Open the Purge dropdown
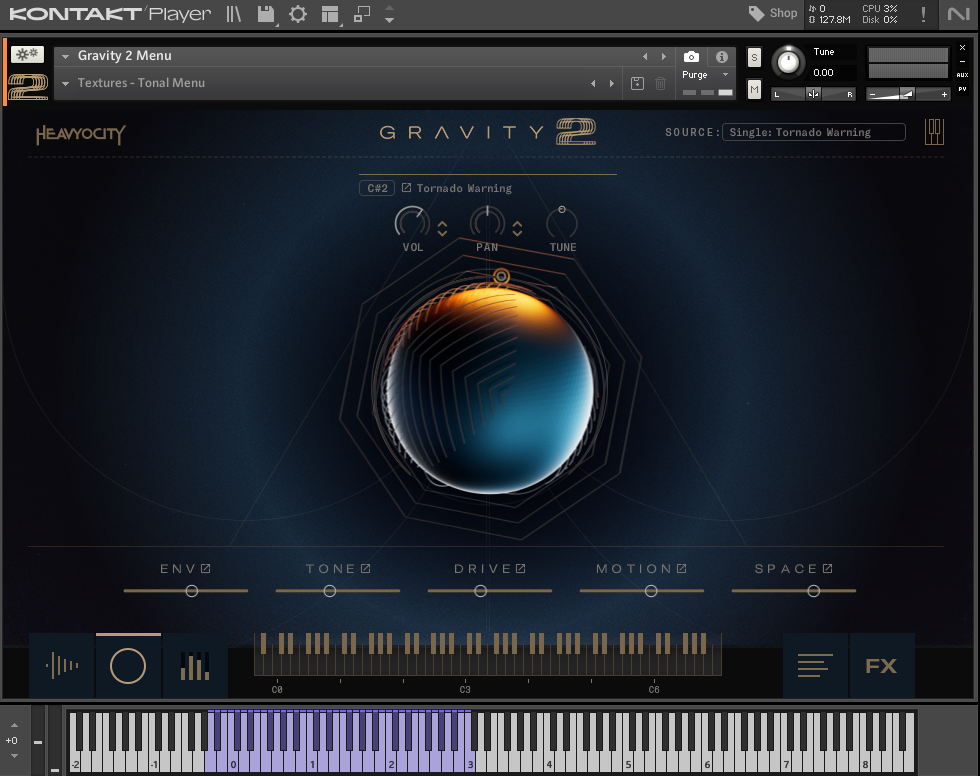Image resolution: width=980 pixels, height=776 pixels. tap(706, 74)
